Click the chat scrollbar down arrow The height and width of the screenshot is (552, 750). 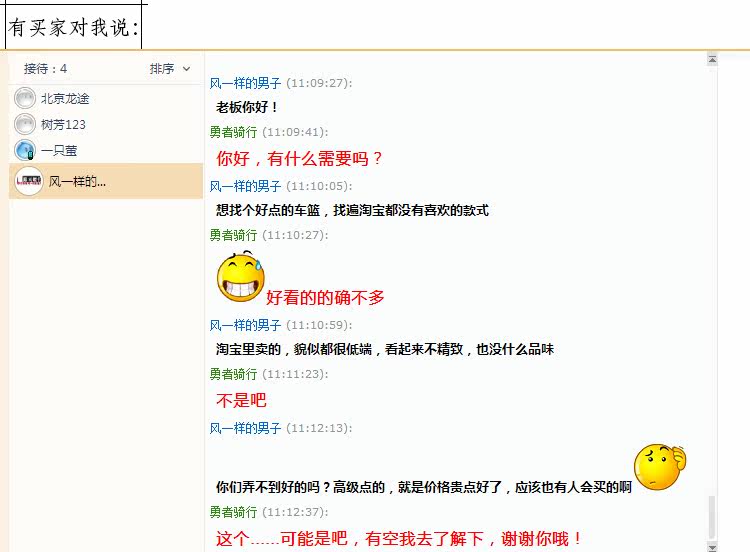click(x=712, y=547)
